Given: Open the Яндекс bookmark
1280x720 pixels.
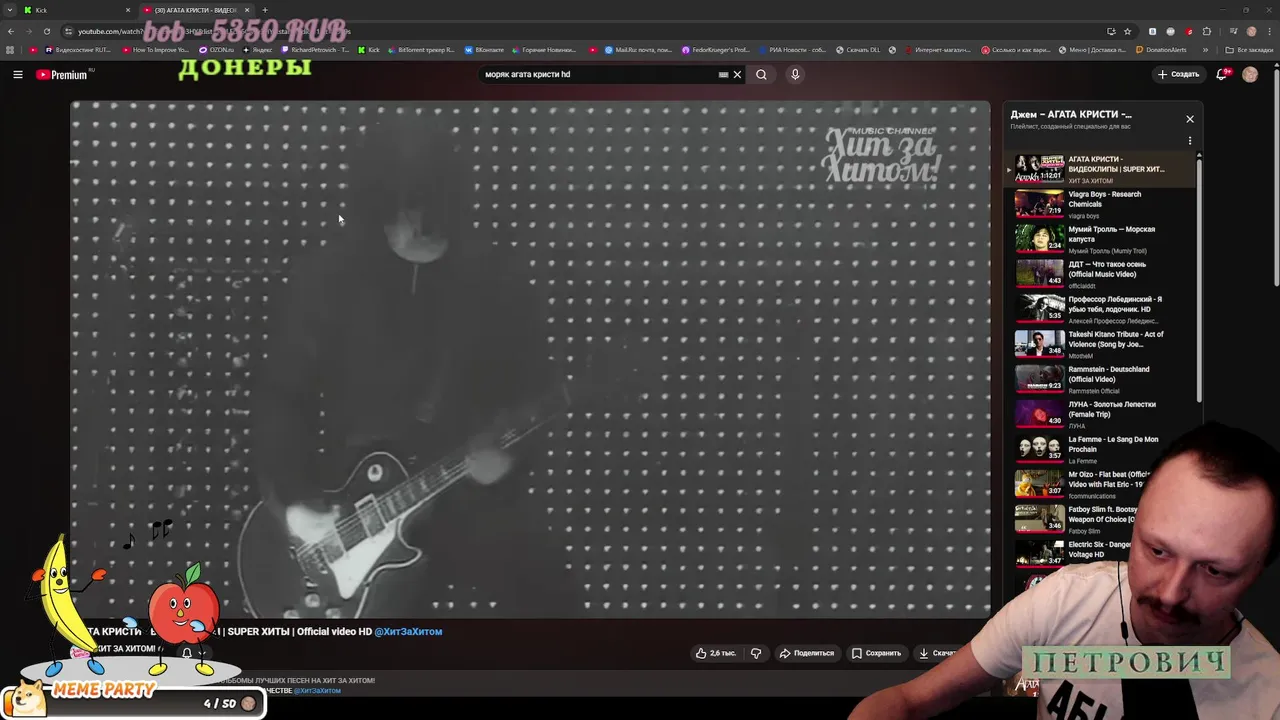Looking at the screenshot, I should pyautogui.click(x=257, y=50).
